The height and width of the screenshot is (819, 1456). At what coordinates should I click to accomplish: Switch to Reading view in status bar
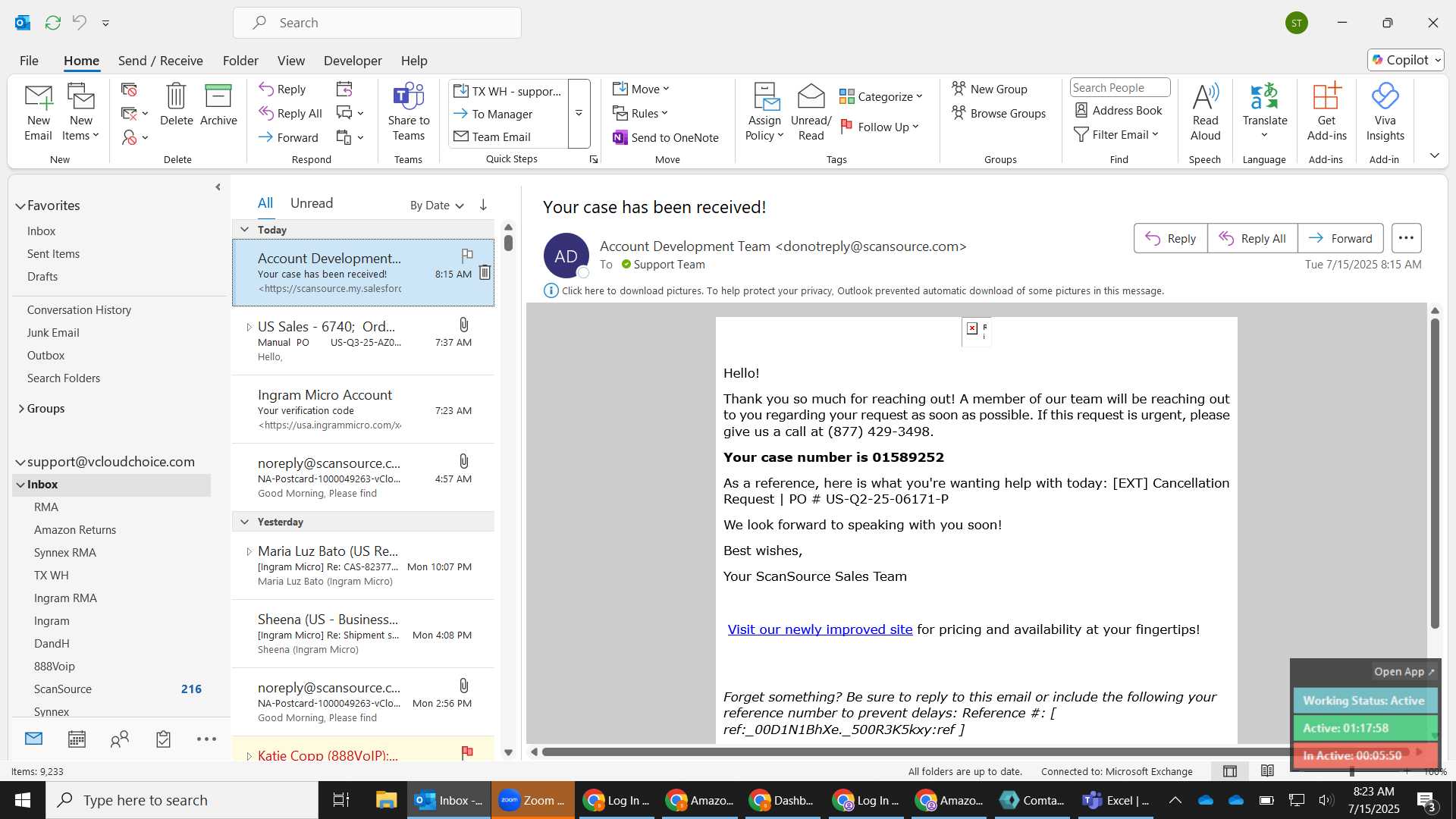click(x=1267, y=771)
